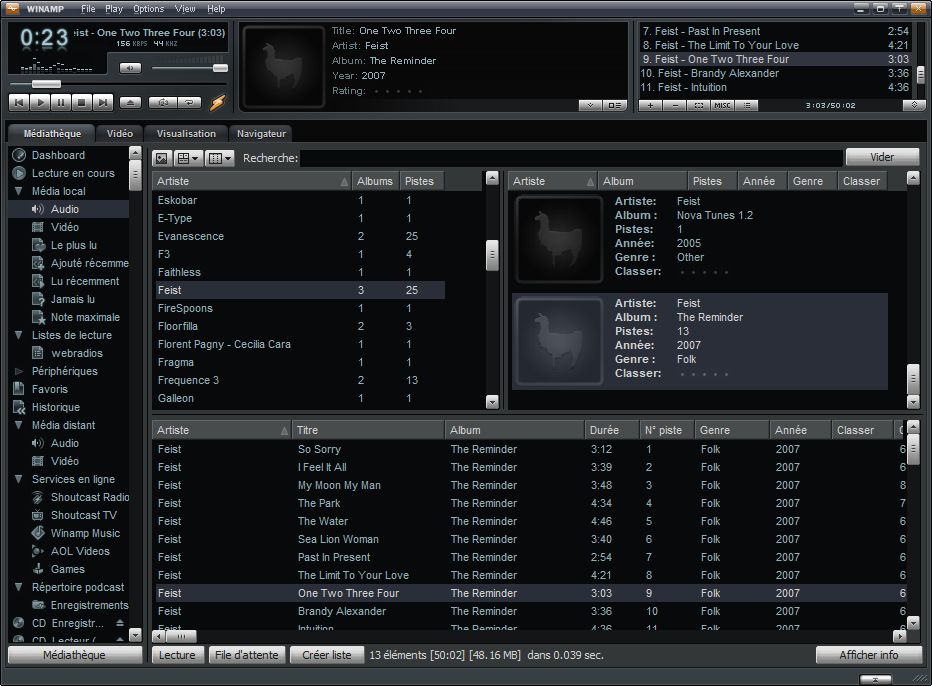This screenshot has width=932, height=686.
Task: Open the view layout dropdown beside Recherche
Action: tap(220, 158)
